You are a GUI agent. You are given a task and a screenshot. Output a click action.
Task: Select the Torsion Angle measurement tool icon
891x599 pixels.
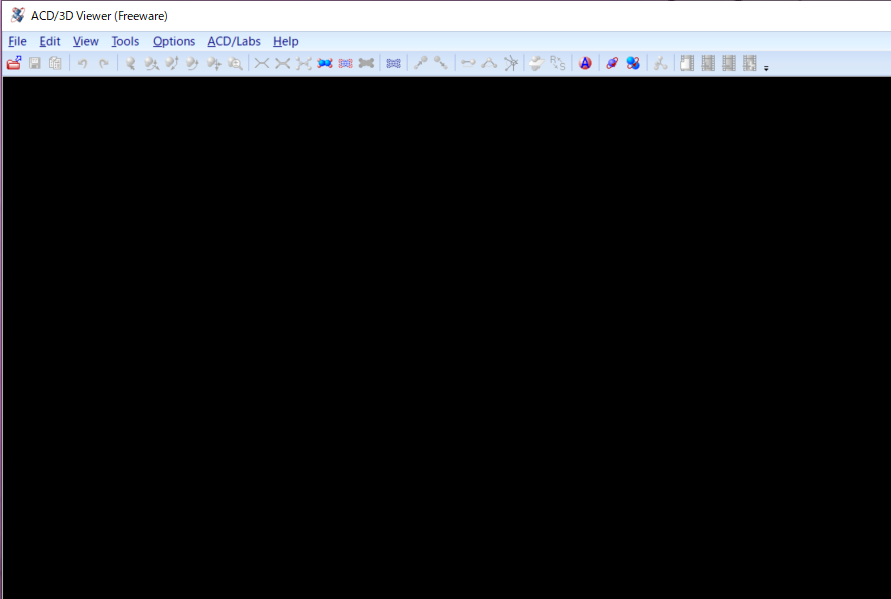click(x=510, y=63)
